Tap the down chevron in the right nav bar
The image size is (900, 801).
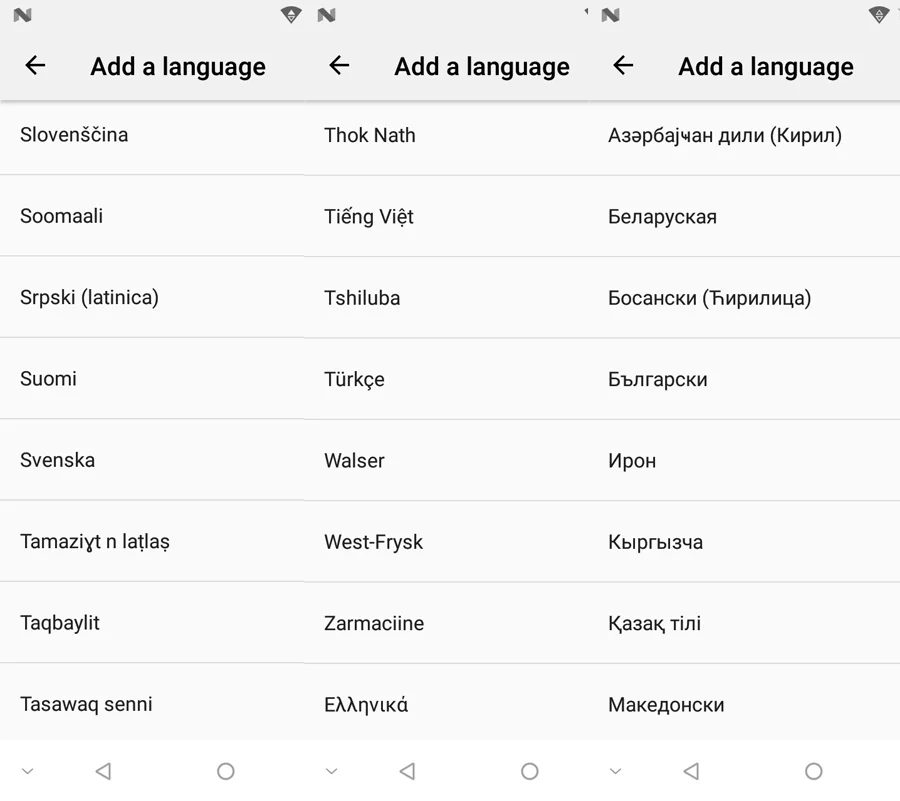click(x=615, y=771)
